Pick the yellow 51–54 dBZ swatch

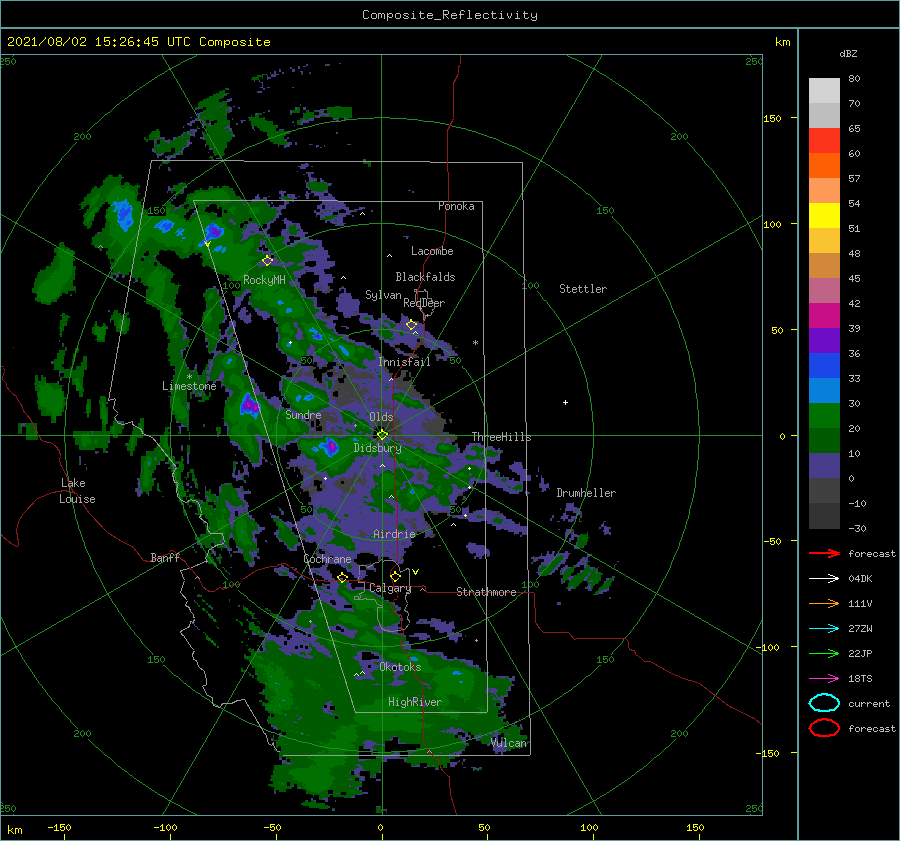click(824, 216)
